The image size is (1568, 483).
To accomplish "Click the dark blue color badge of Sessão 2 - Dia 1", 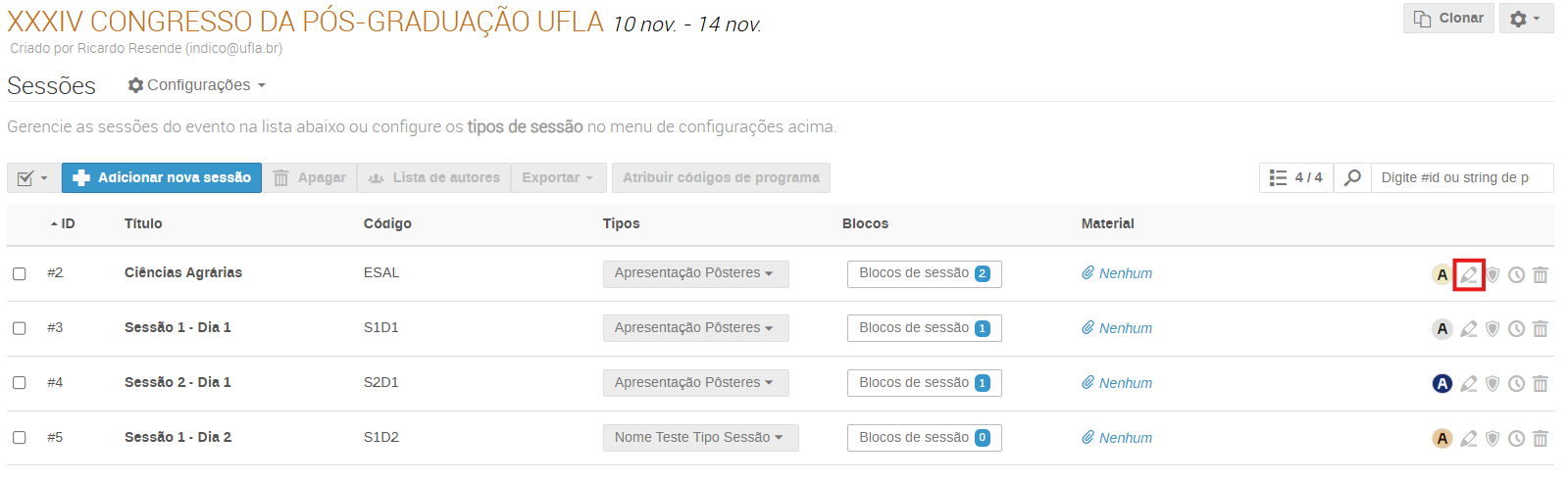I will 1442,384.
